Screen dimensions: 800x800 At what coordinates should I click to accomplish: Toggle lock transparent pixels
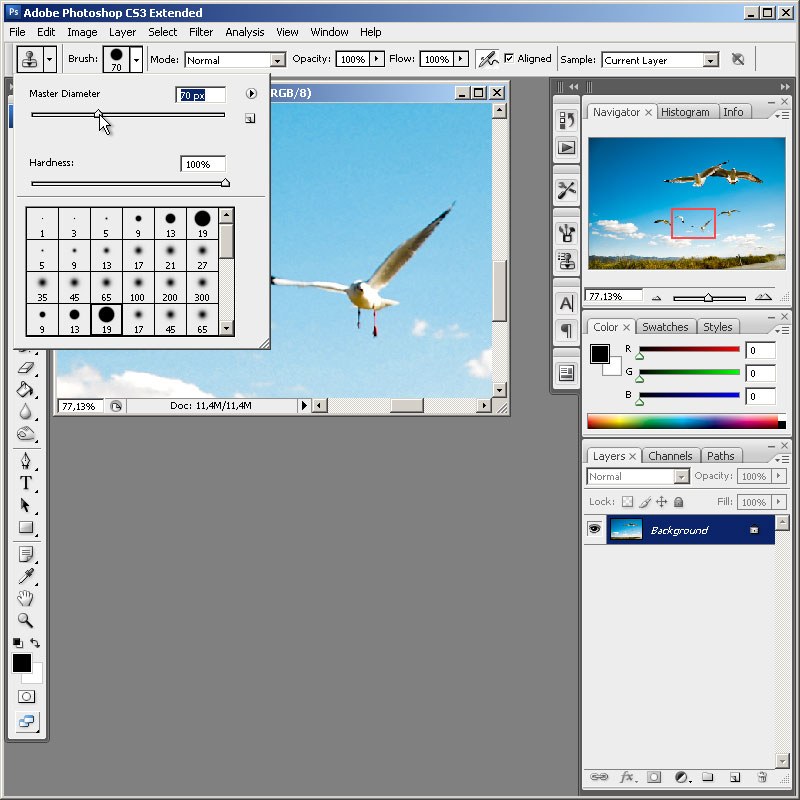click(628, 502)
